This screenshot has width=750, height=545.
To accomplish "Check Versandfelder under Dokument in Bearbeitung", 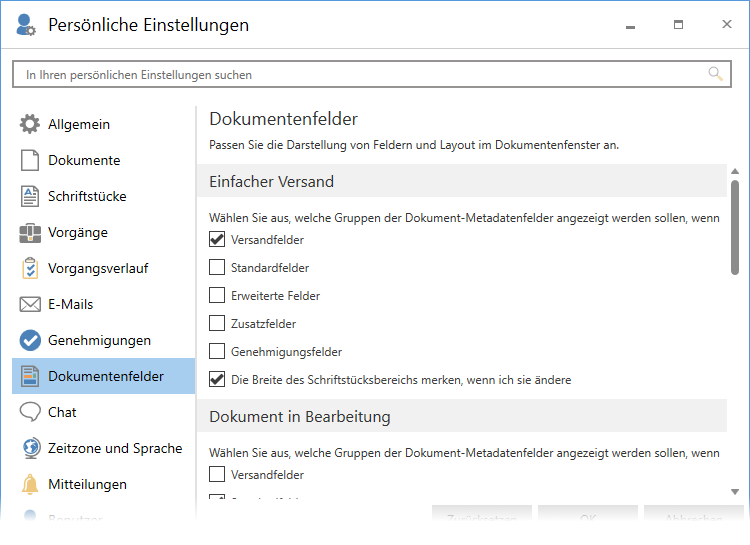I will (217, 474).
